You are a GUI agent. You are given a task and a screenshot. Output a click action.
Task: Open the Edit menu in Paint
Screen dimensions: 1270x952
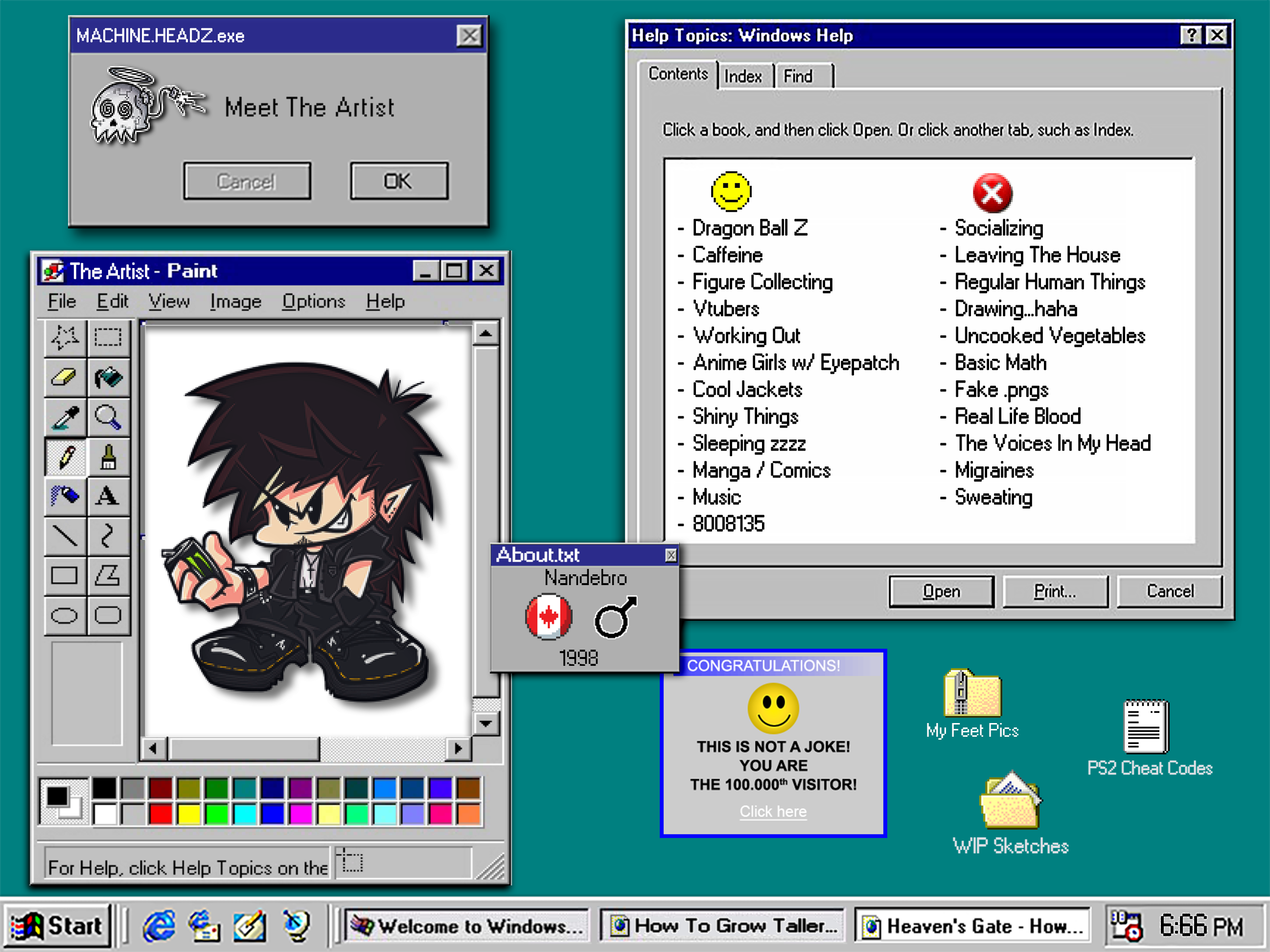[x=112, y=301]
